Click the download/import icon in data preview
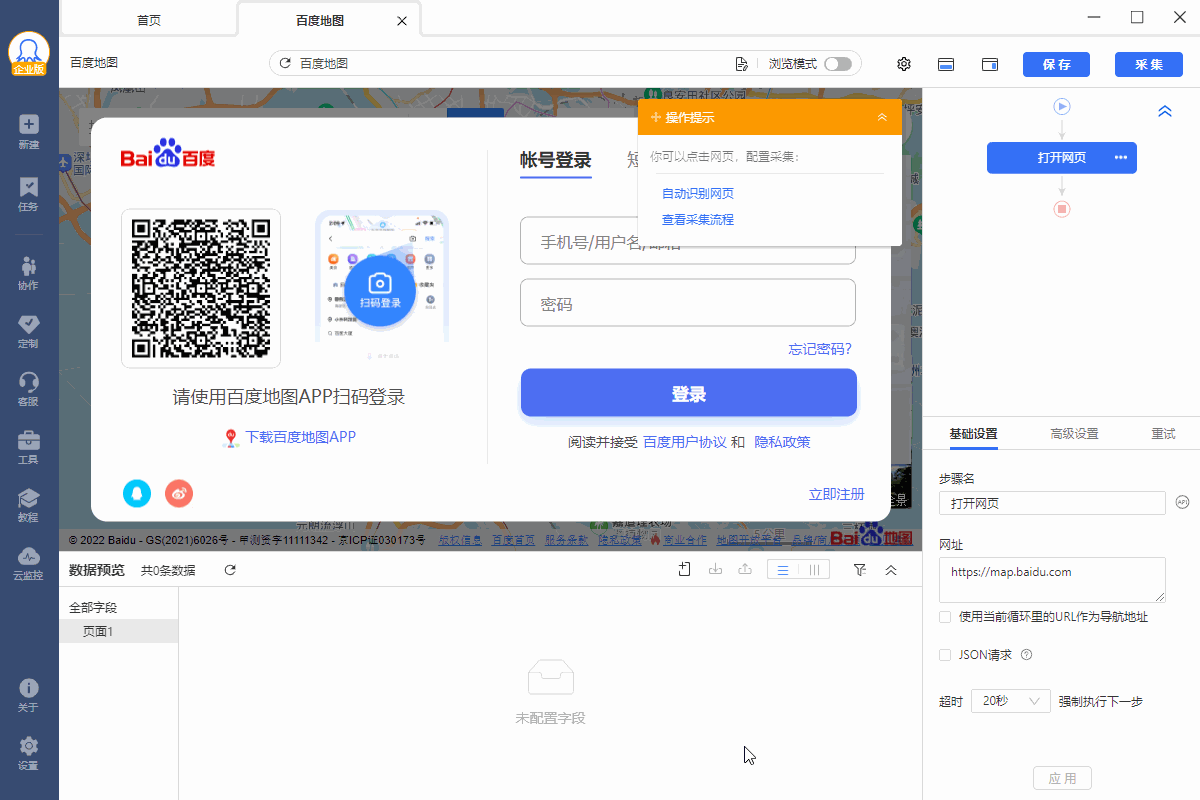1200x800 pixels. [715, 569]
